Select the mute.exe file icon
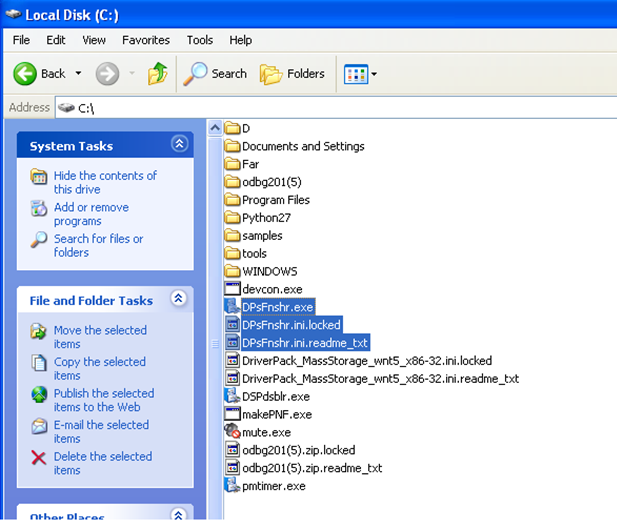 [232, 432]
